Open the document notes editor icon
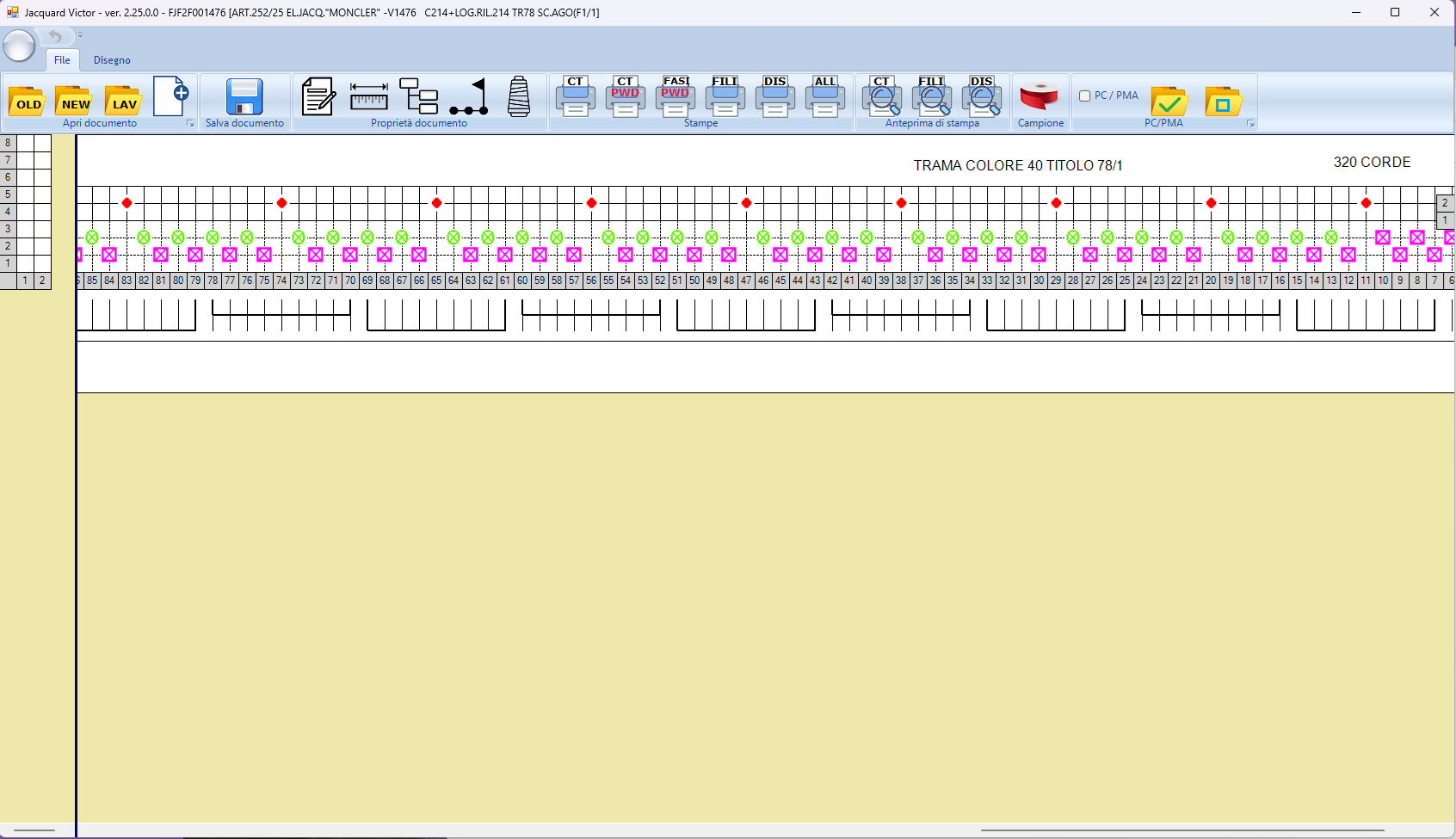 point(318,96)
